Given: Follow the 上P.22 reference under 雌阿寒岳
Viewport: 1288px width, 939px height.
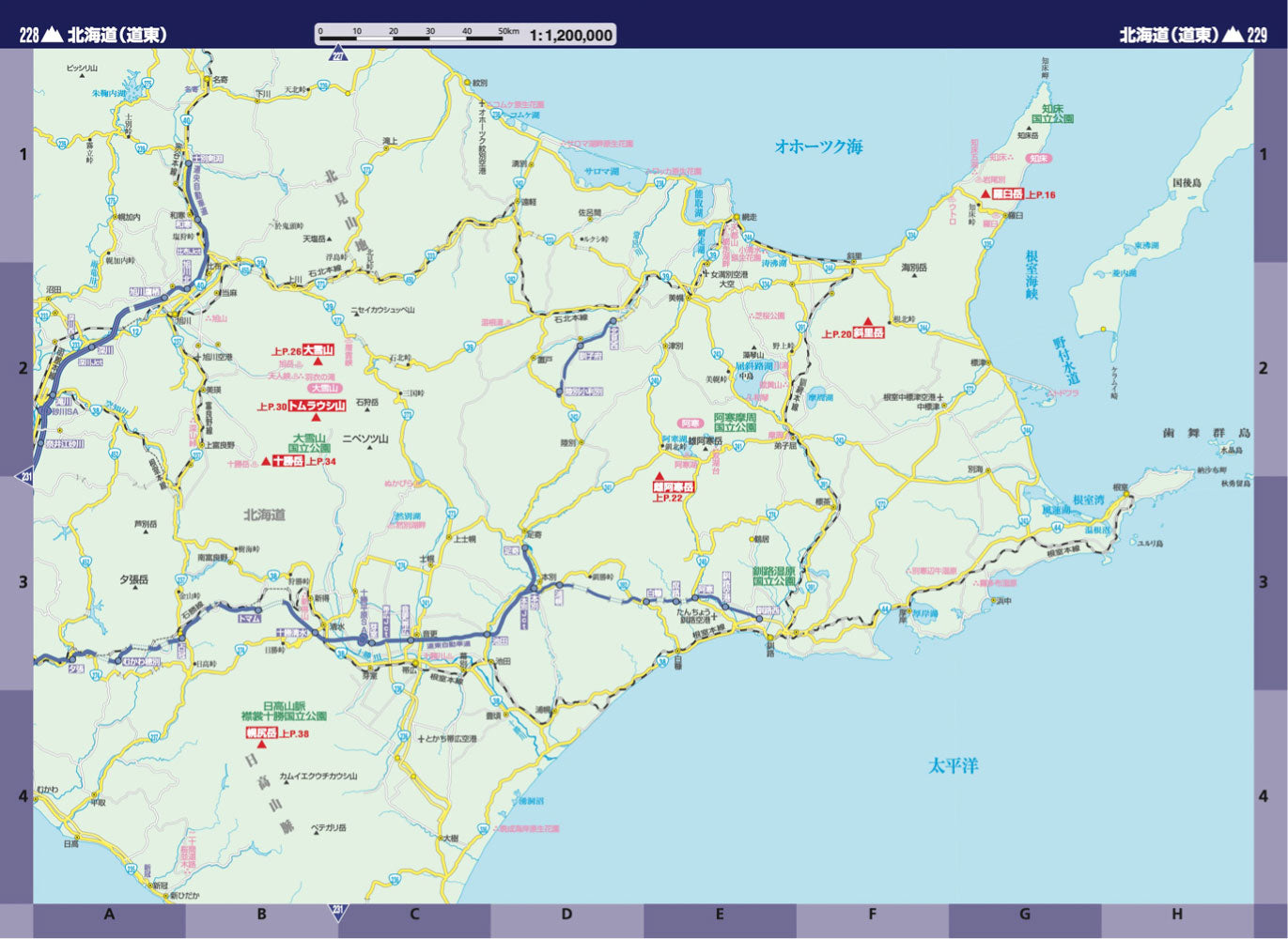Looking at the screenshot, I should tap(668, 498).
